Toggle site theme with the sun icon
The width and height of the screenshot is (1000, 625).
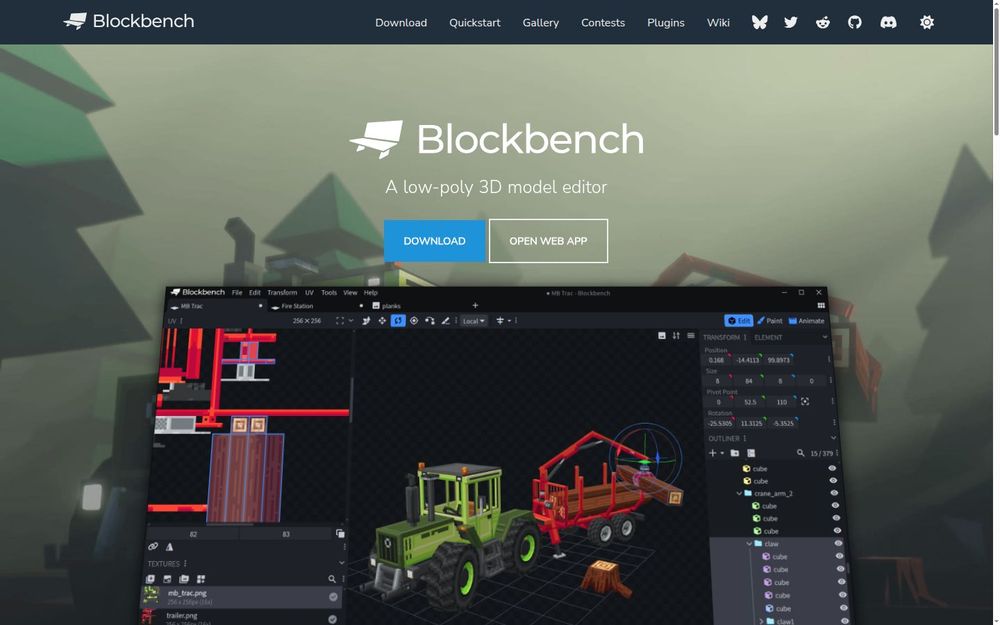(927, 22)
